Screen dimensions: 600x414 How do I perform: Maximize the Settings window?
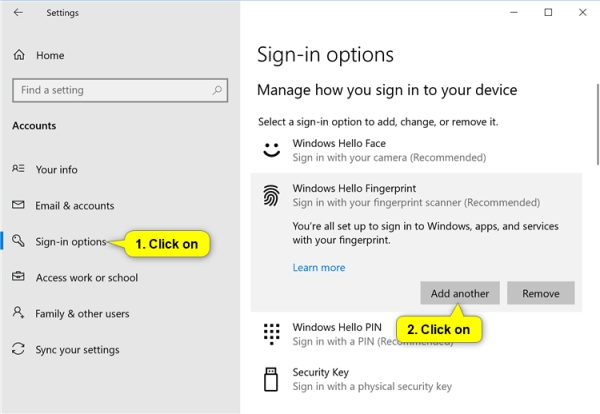coord(548,13)
